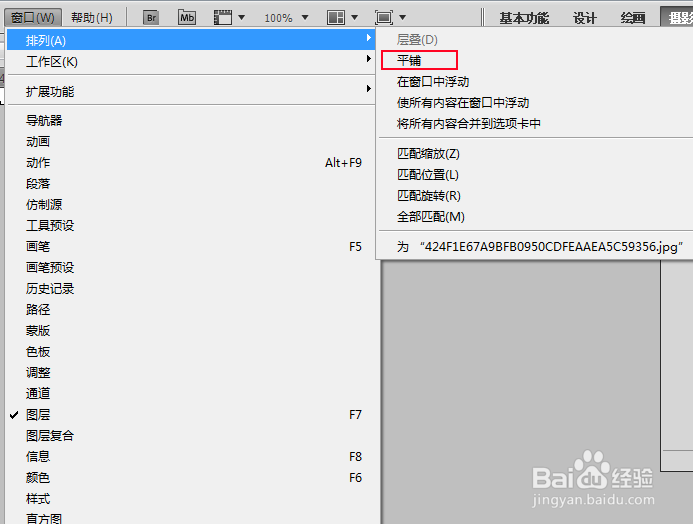
Task: Launch Bridge with the Br icon
Action: pos(151,18)
